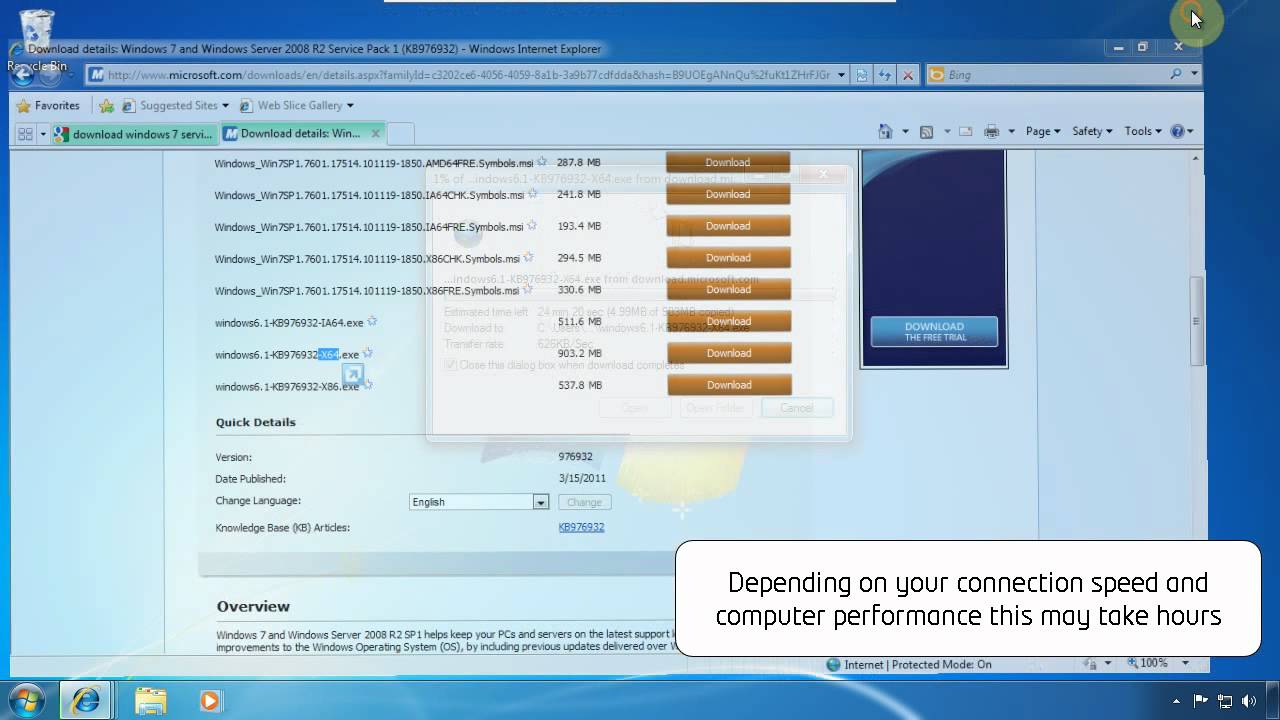Click the Bing search magnifier icon
The width and height of the screenshot is (1280, 720).
pos(1175,74)
